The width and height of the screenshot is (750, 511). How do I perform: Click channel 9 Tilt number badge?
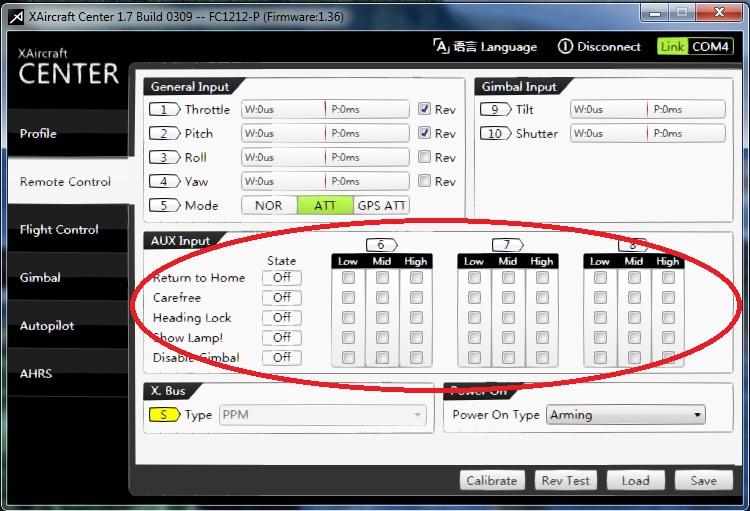click(x=495, y=109)
